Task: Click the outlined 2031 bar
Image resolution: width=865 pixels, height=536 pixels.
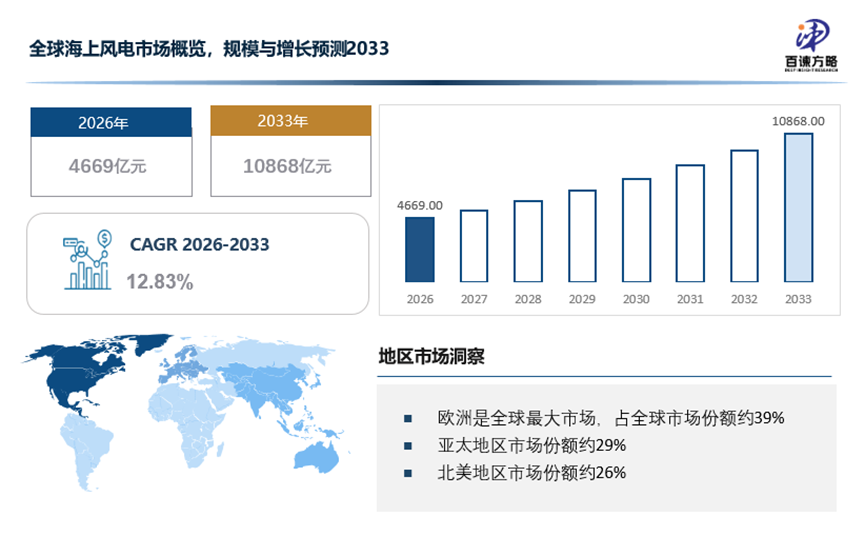Action: pyautogui.click(x=690, y=223)
